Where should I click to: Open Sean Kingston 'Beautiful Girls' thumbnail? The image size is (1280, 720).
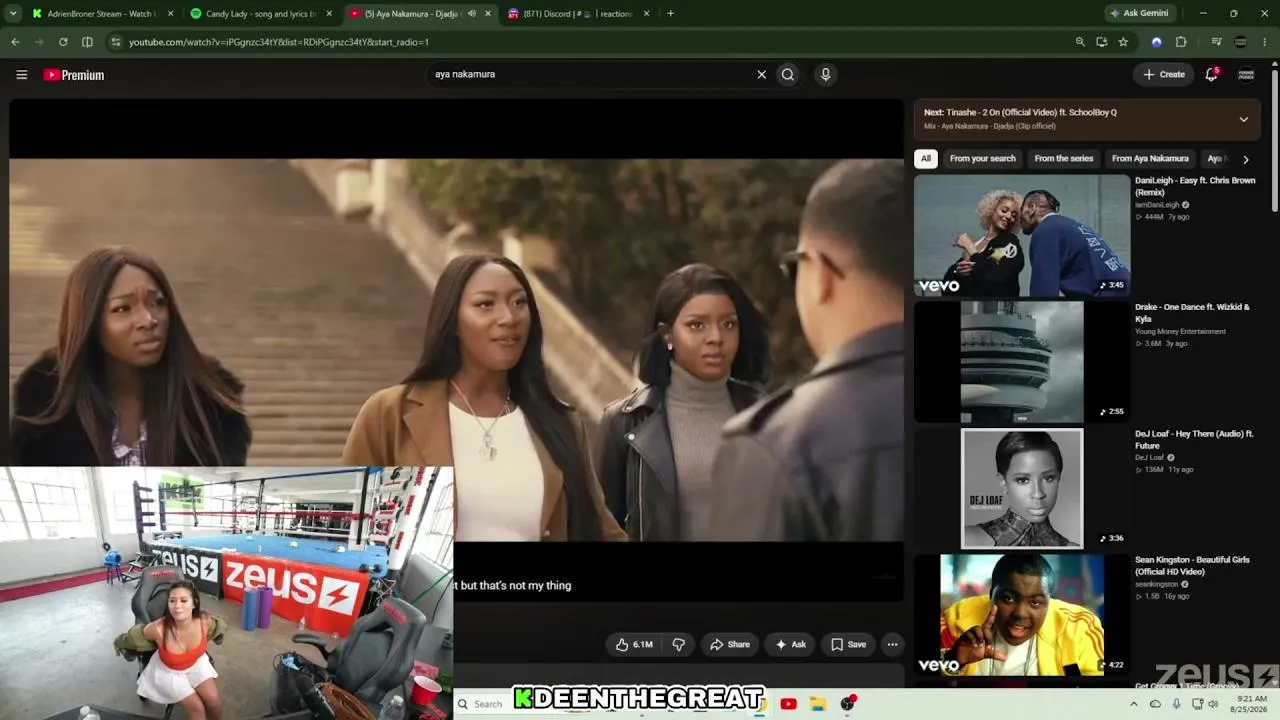click(x=1022, y=615)
